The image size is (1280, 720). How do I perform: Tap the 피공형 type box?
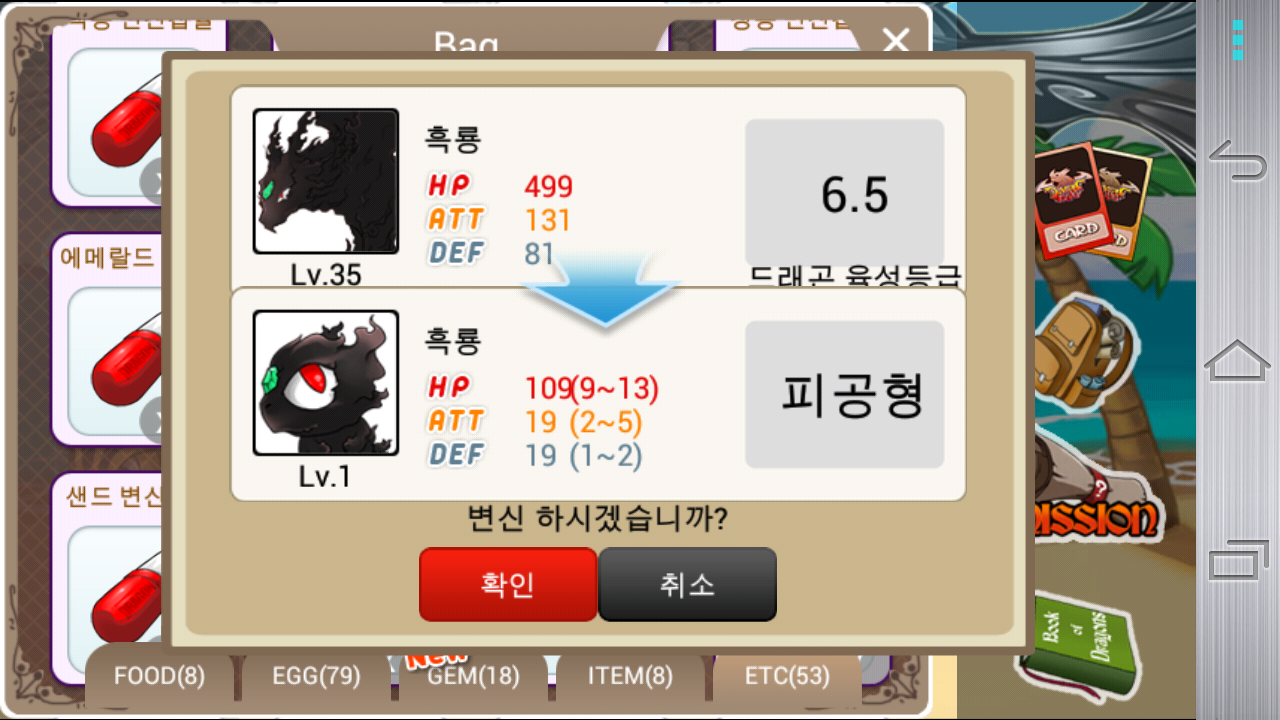tap(845, 394)
